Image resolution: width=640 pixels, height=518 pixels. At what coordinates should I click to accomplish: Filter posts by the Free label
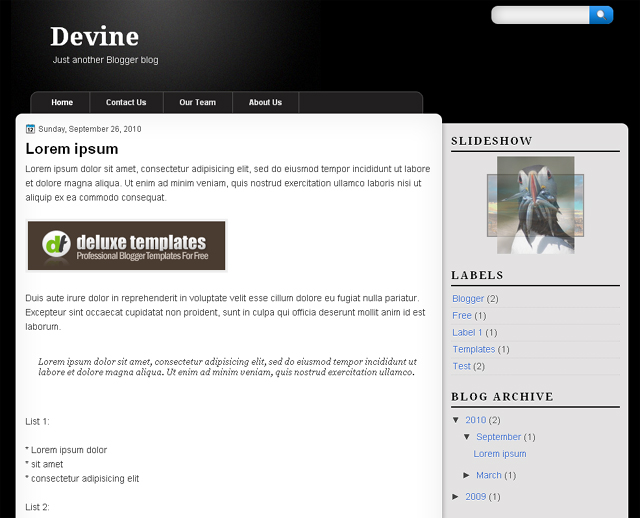tap(462, 316)
